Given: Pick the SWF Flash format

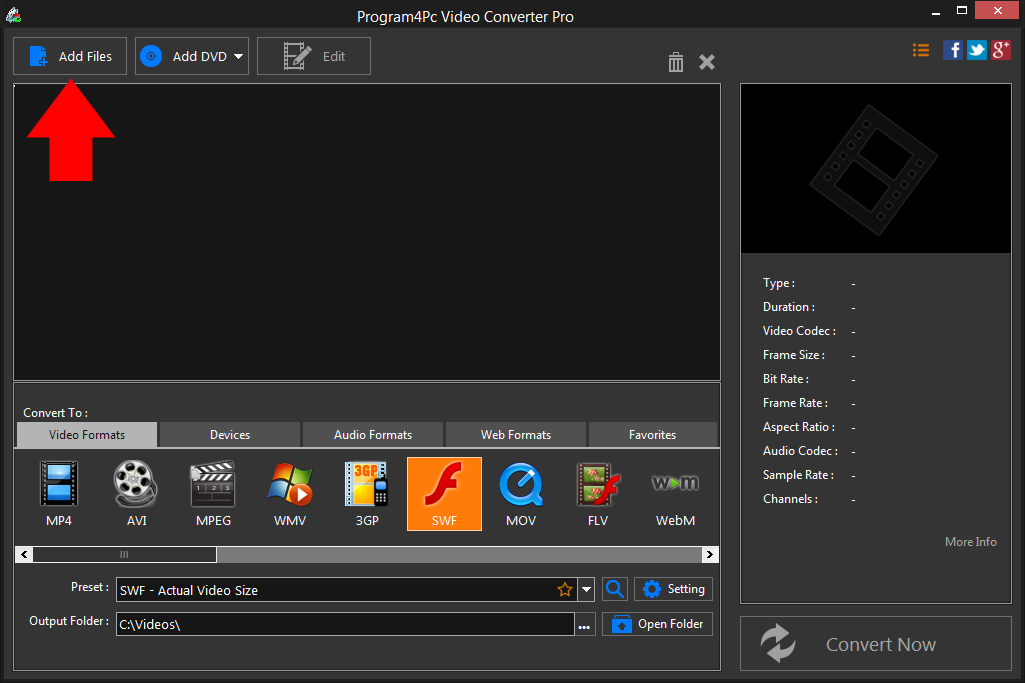Looking at the screenshot, I should [x=444, y=493].
